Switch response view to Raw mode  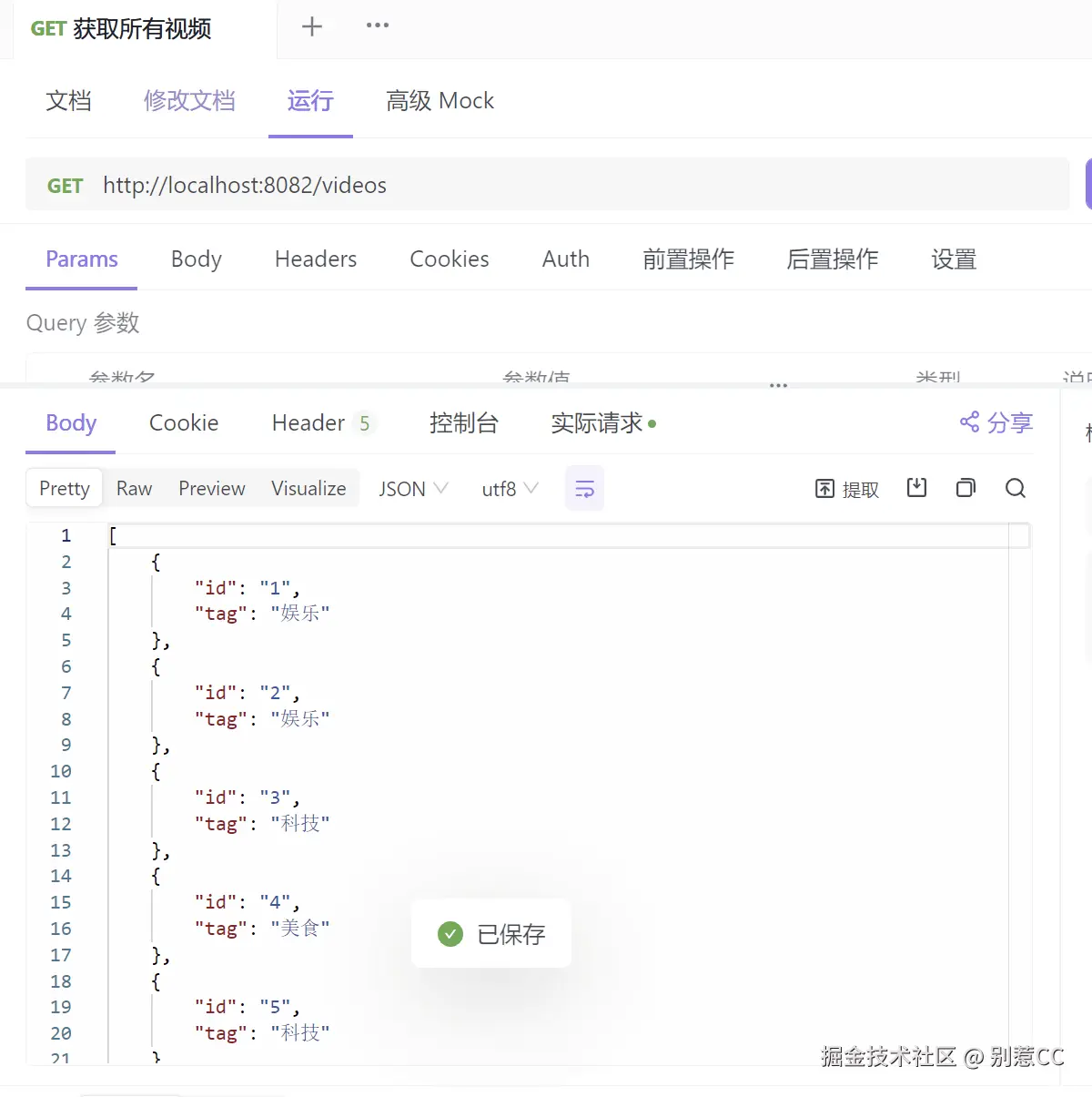click(x=133, y=488)
